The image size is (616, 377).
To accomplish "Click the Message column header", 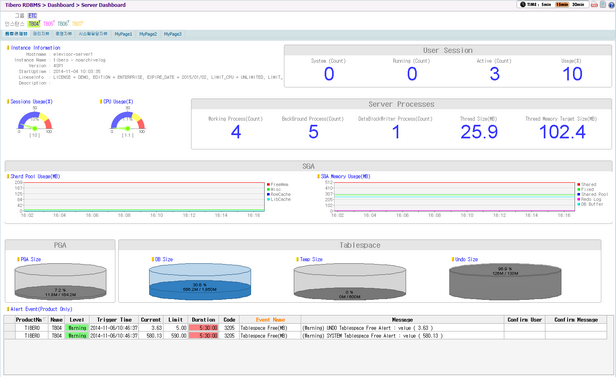I will (402, 320).
